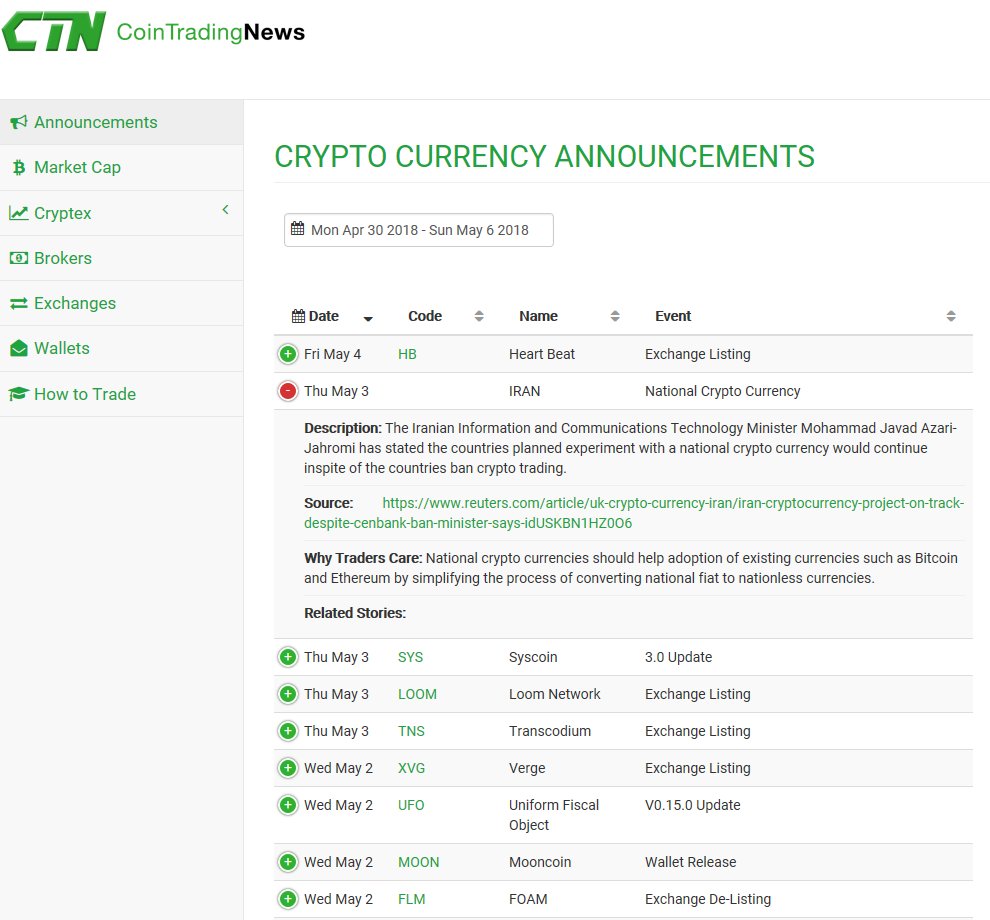Click the Wallets envelope icon

click(x=18, y=349)
